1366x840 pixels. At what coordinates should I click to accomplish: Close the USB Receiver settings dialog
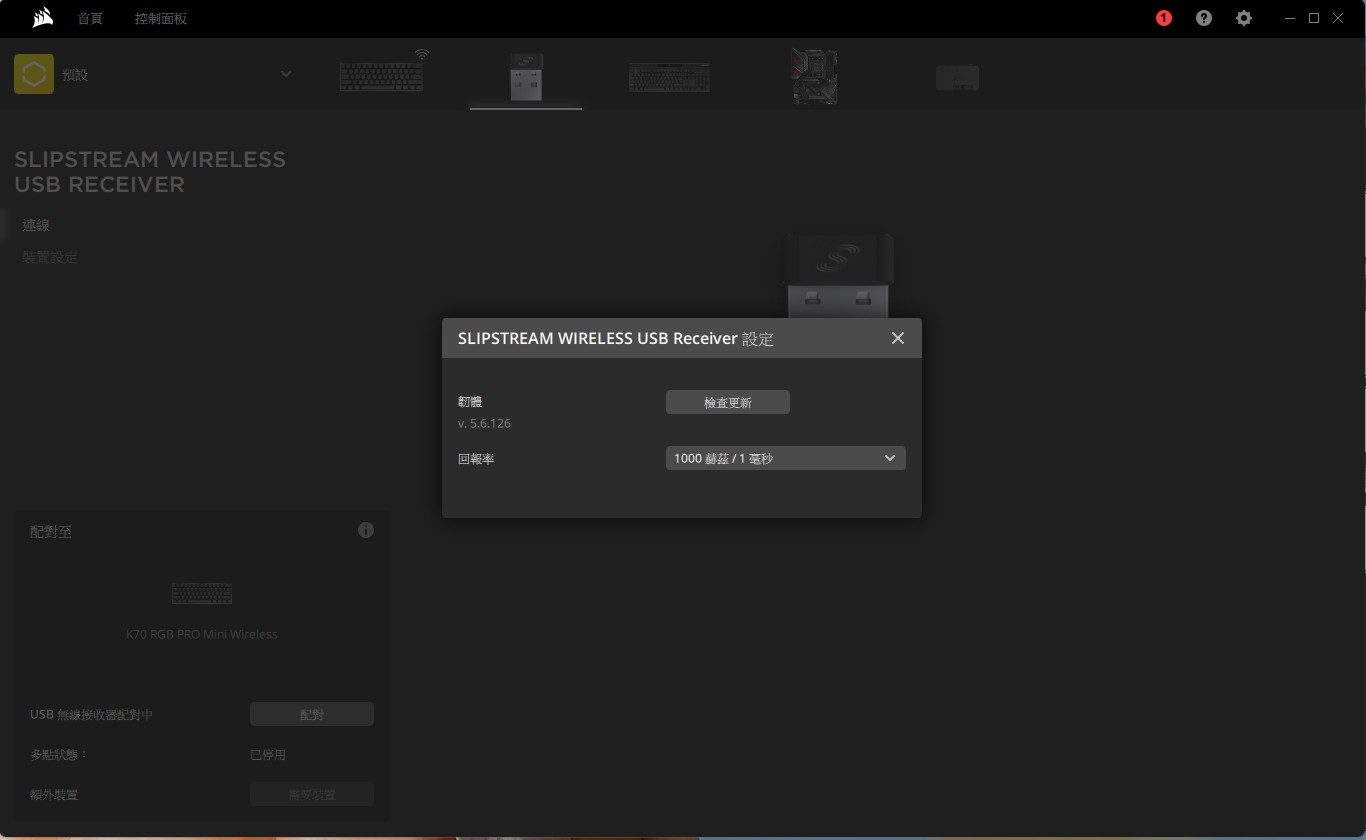click(x=898, y=338)
